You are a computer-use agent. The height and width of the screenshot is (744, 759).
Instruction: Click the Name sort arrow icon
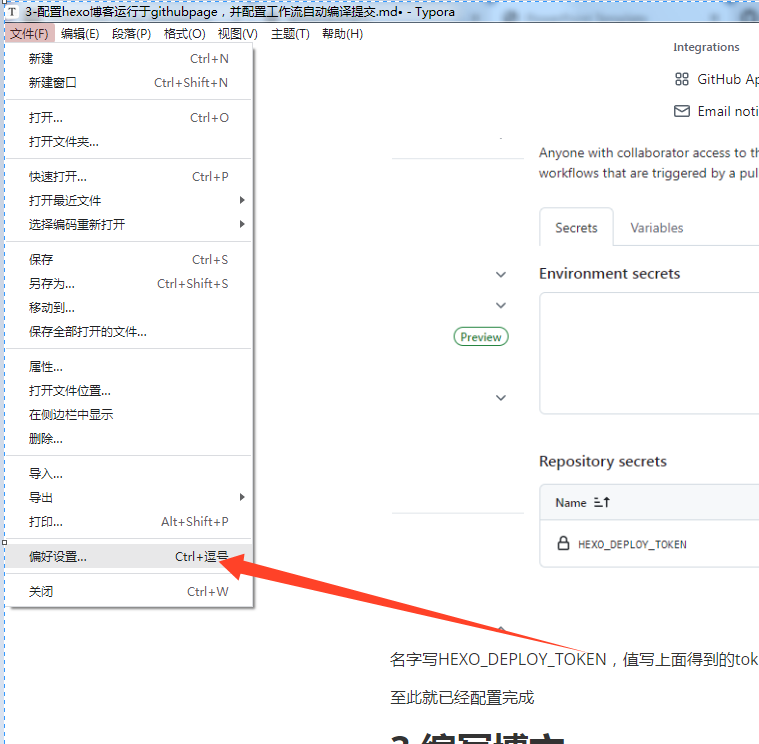602,502
